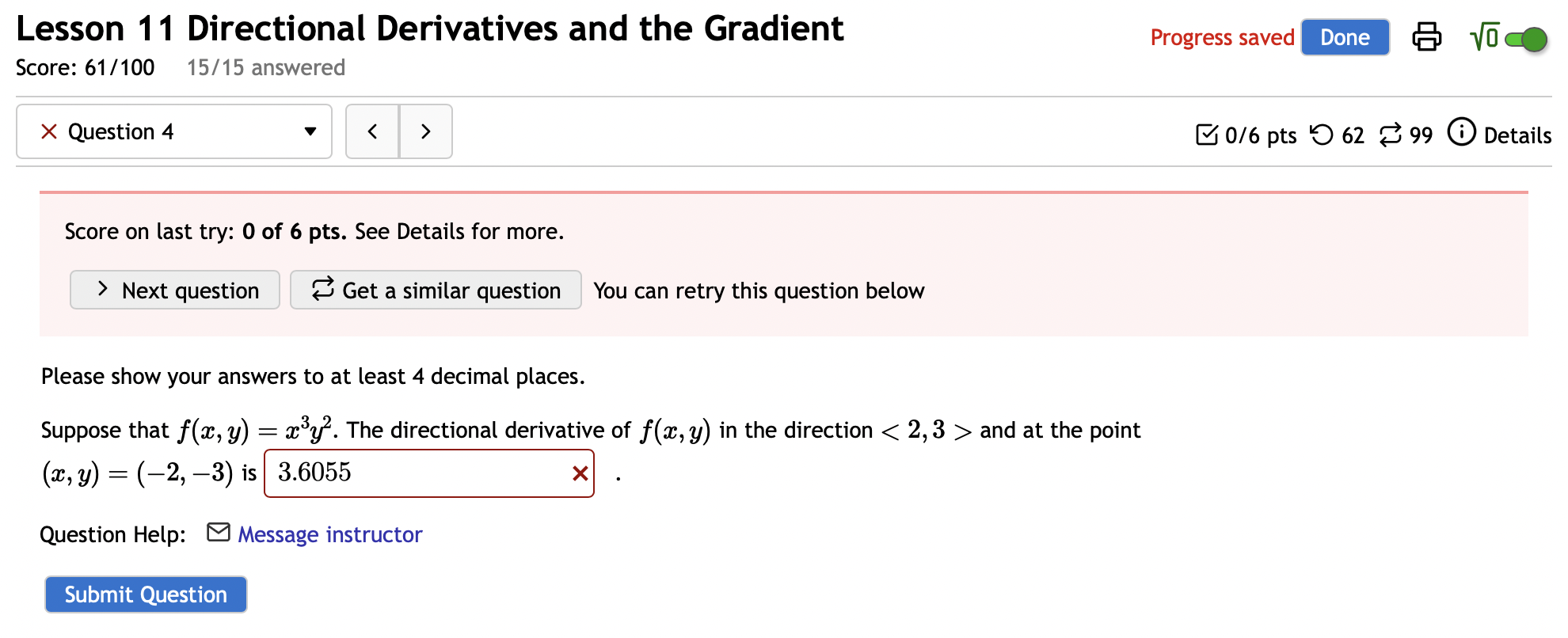This screenshot has height=638, width=1568.
Task: Go back using the left chevron arrow
Action: [x=372, y=131]
